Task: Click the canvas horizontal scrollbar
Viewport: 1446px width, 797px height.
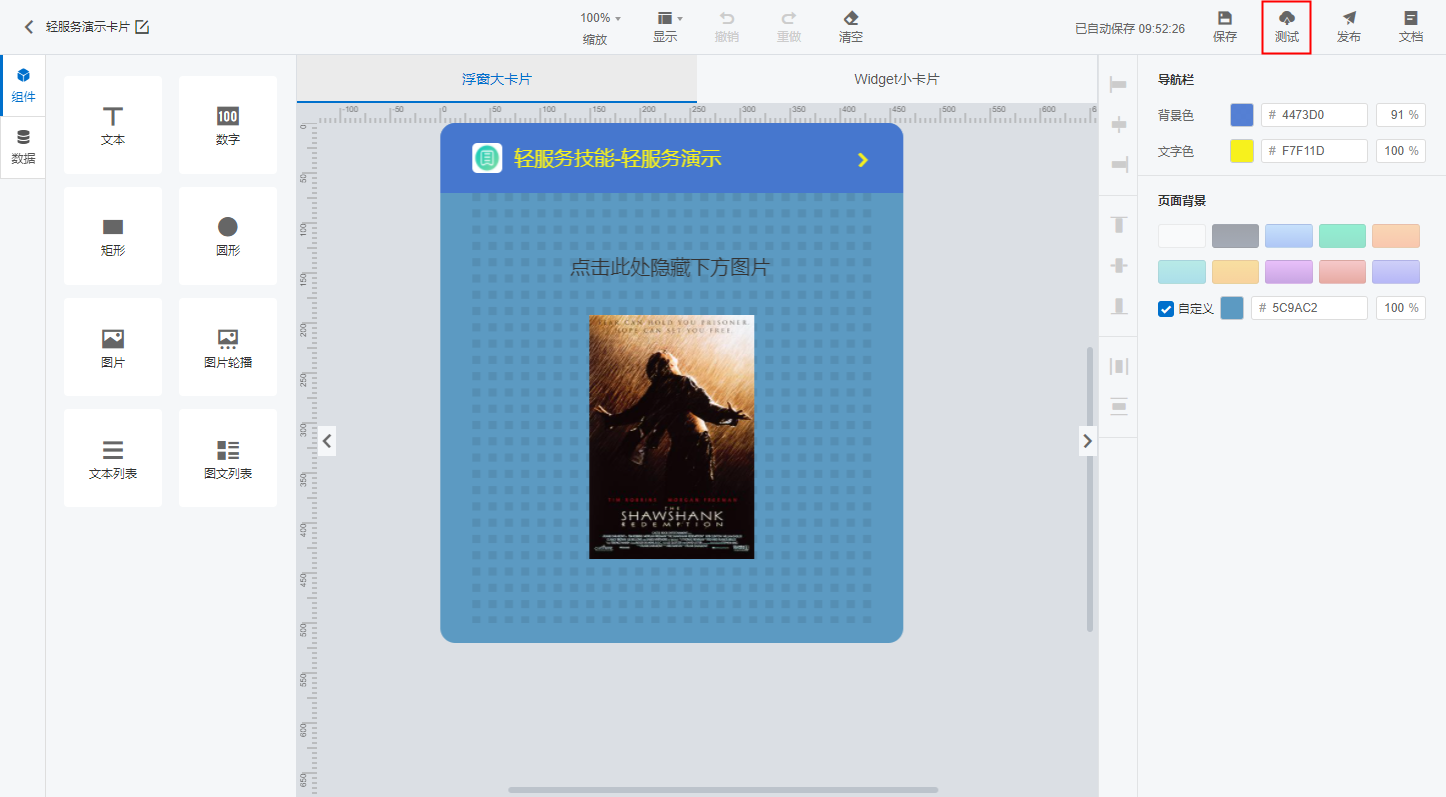Action: (723, 790)
